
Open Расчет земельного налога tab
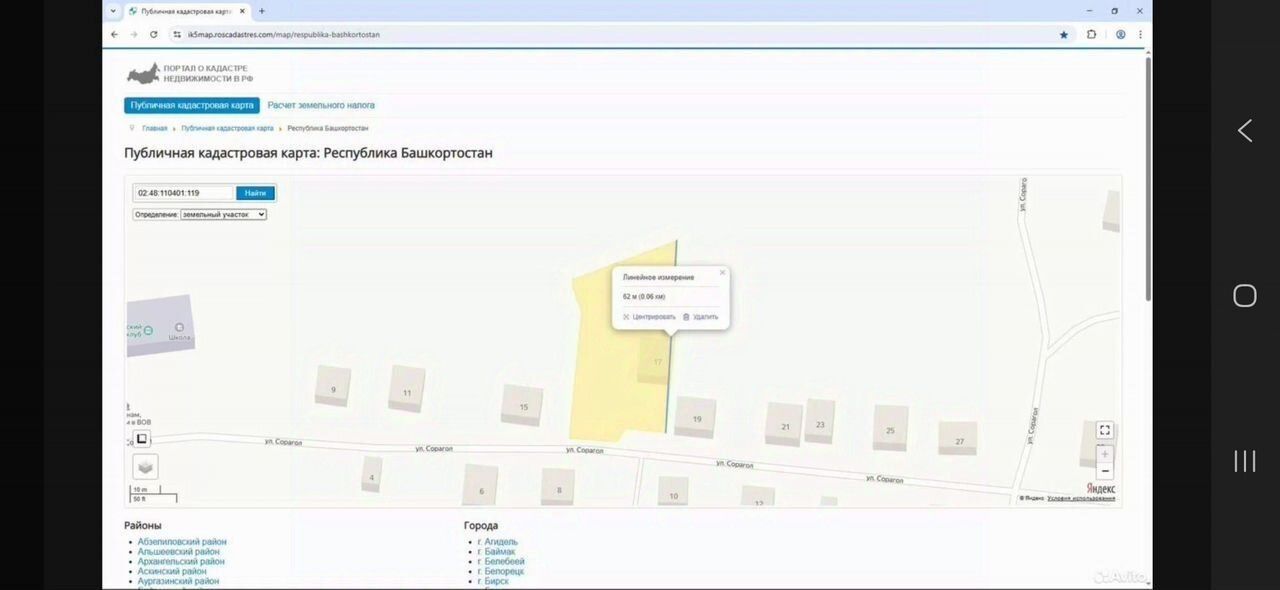321,105
